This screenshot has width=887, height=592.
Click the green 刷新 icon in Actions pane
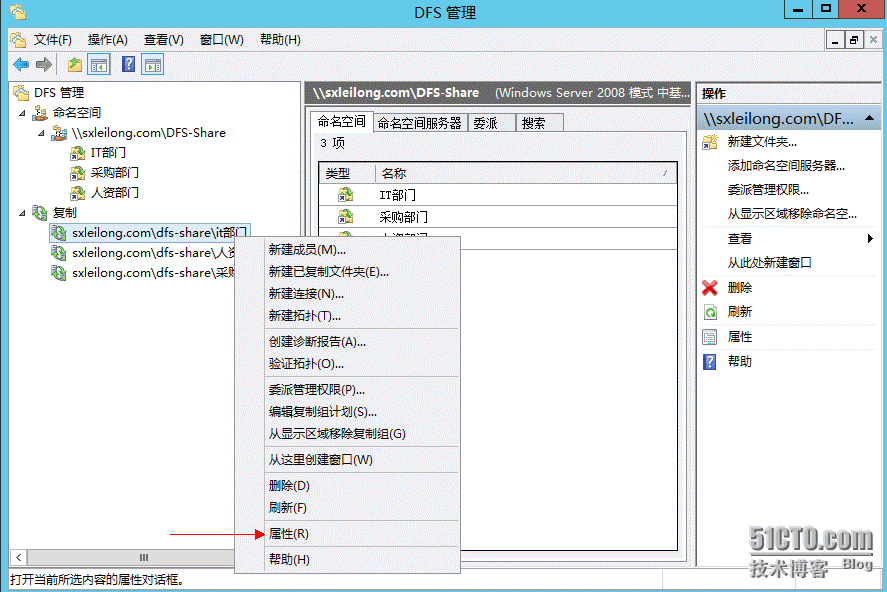tap(710, 312)
